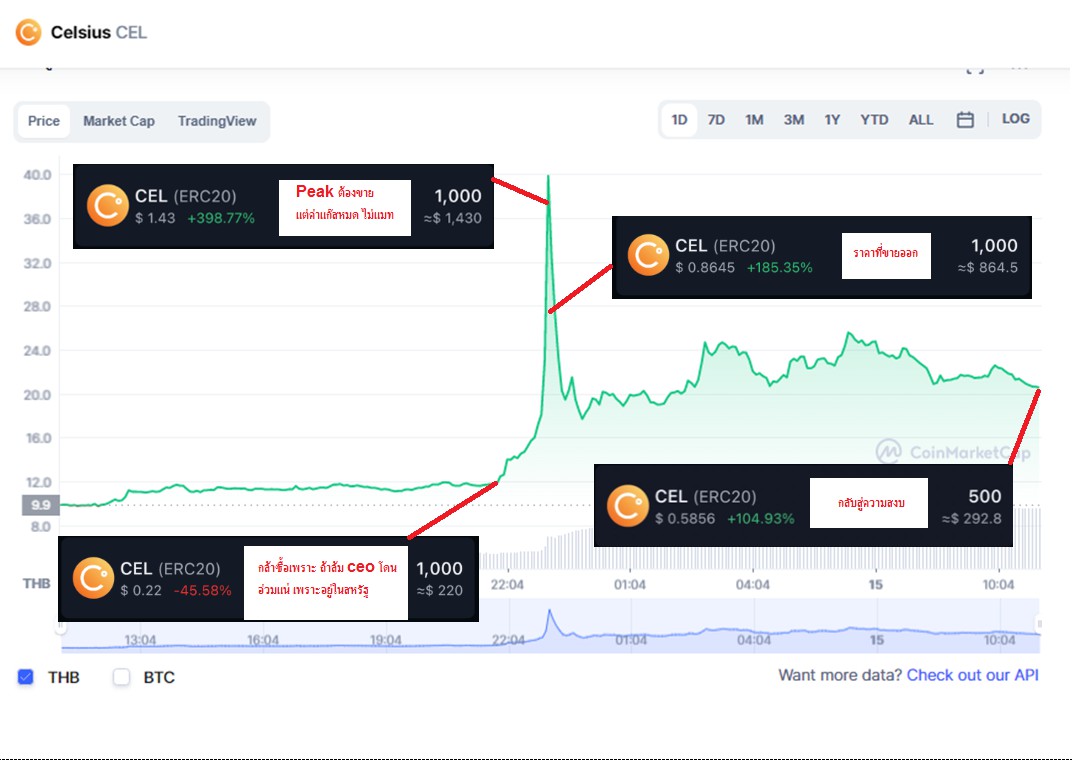The width and height of the screenshot is (1072, 761).
Task: Click the CEL coin icon showing $1.43
Action: [107, 205]
